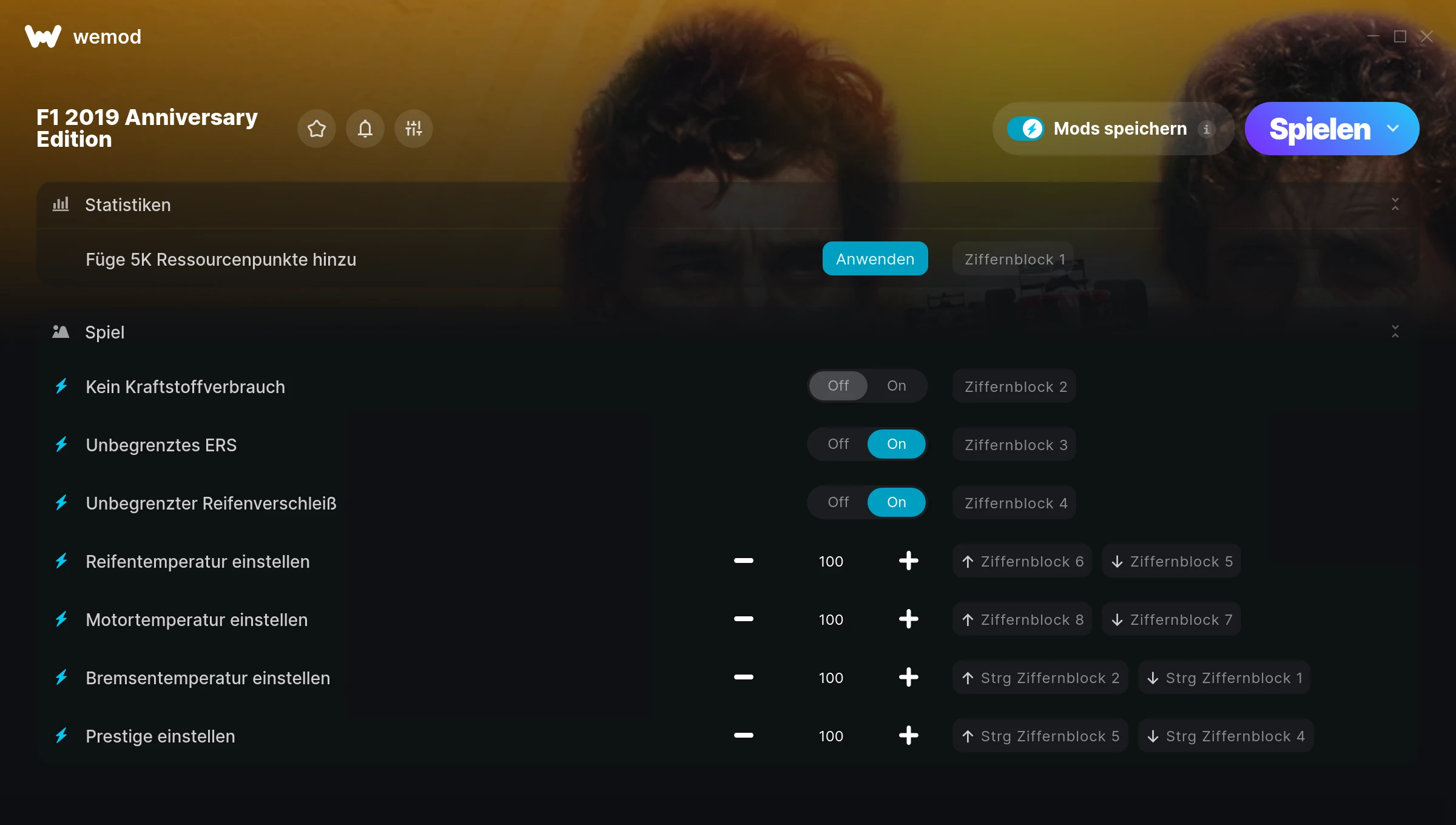Increase Reifentemperatur with plus icon

click(908, 561)
